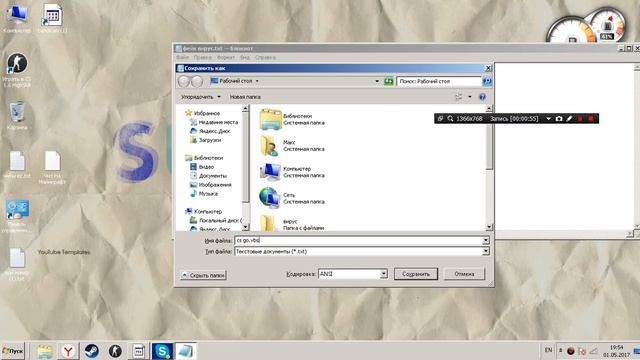This screenshot has width=640, height=360.
Task: Click the navigation tree scrollbar down arrow
Action: click(x=245, y=227)
